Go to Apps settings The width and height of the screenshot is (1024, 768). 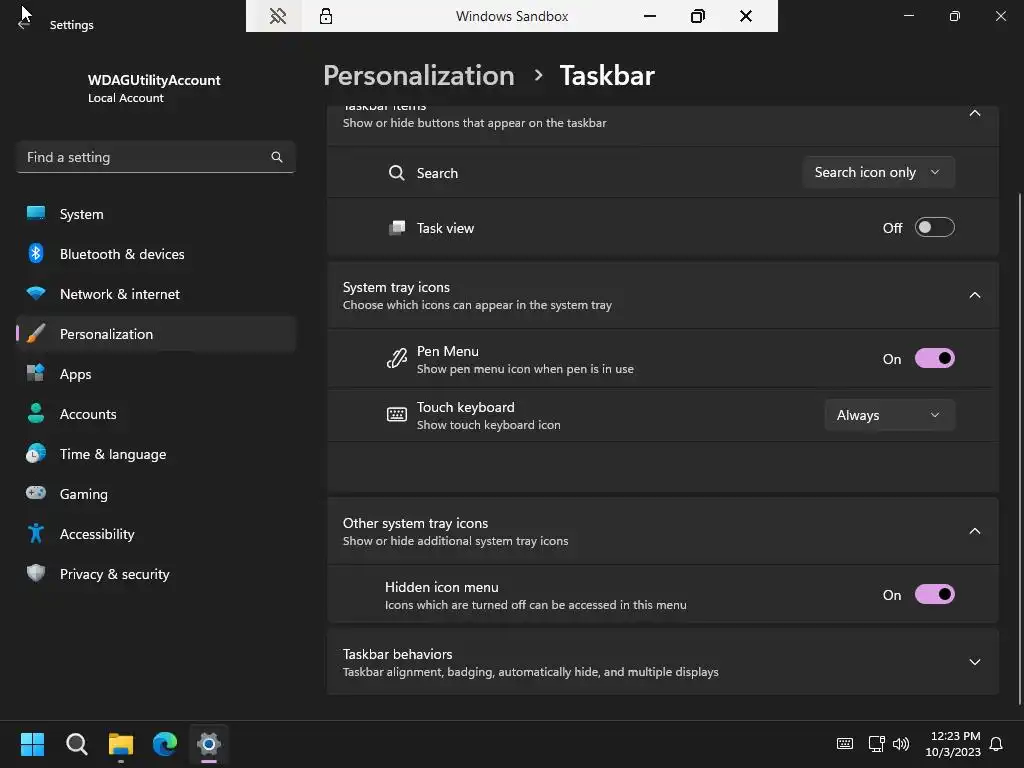pyautogui.click(x=155, y=374)
